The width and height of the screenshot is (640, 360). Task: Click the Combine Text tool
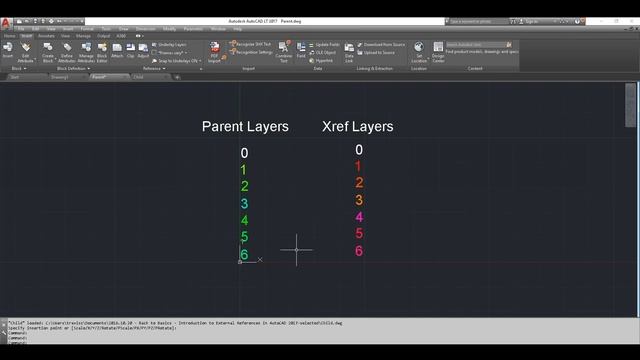(284, 52)
